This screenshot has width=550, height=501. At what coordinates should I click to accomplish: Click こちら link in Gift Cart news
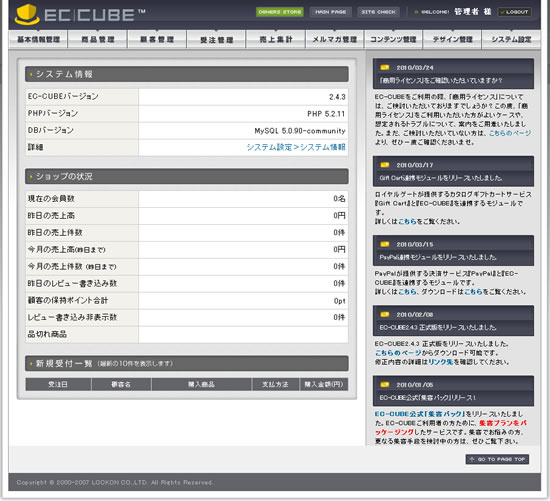tap(407, 221)
